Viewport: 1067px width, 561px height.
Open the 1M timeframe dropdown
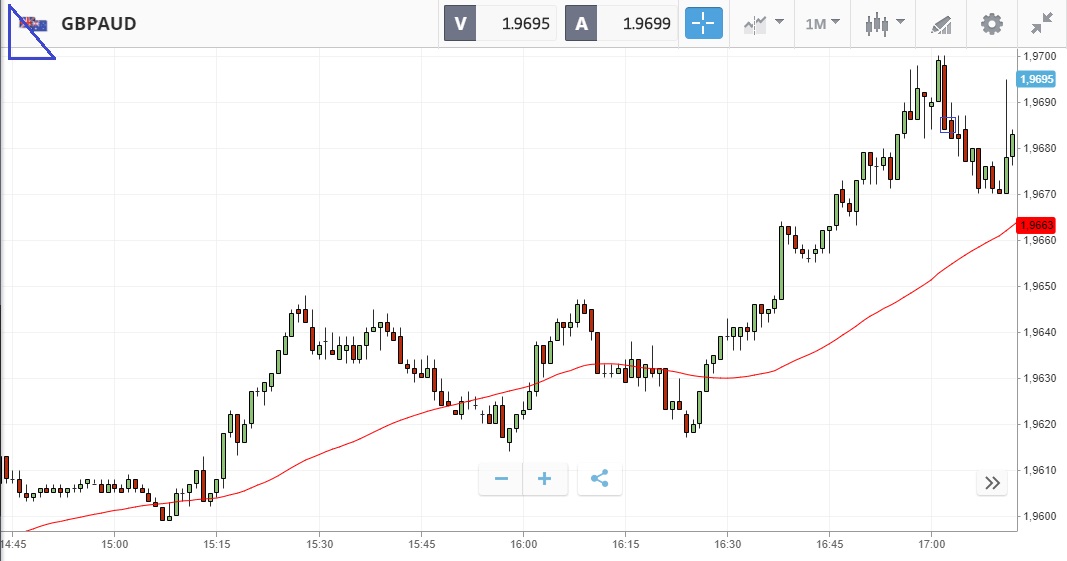(x=822, y=23)
